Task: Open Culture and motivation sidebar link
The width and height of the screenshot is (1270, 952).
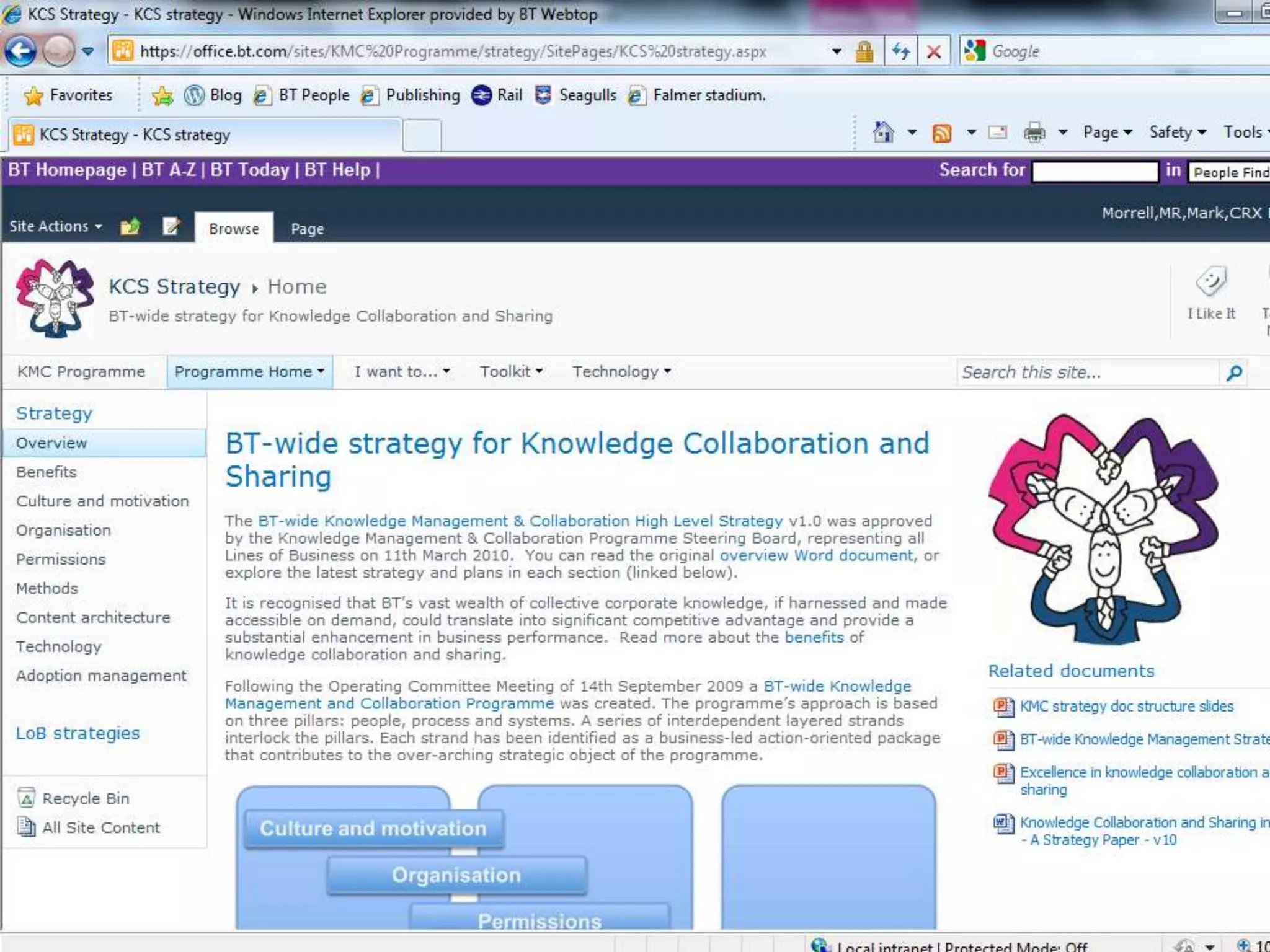Action: point(102,501)
